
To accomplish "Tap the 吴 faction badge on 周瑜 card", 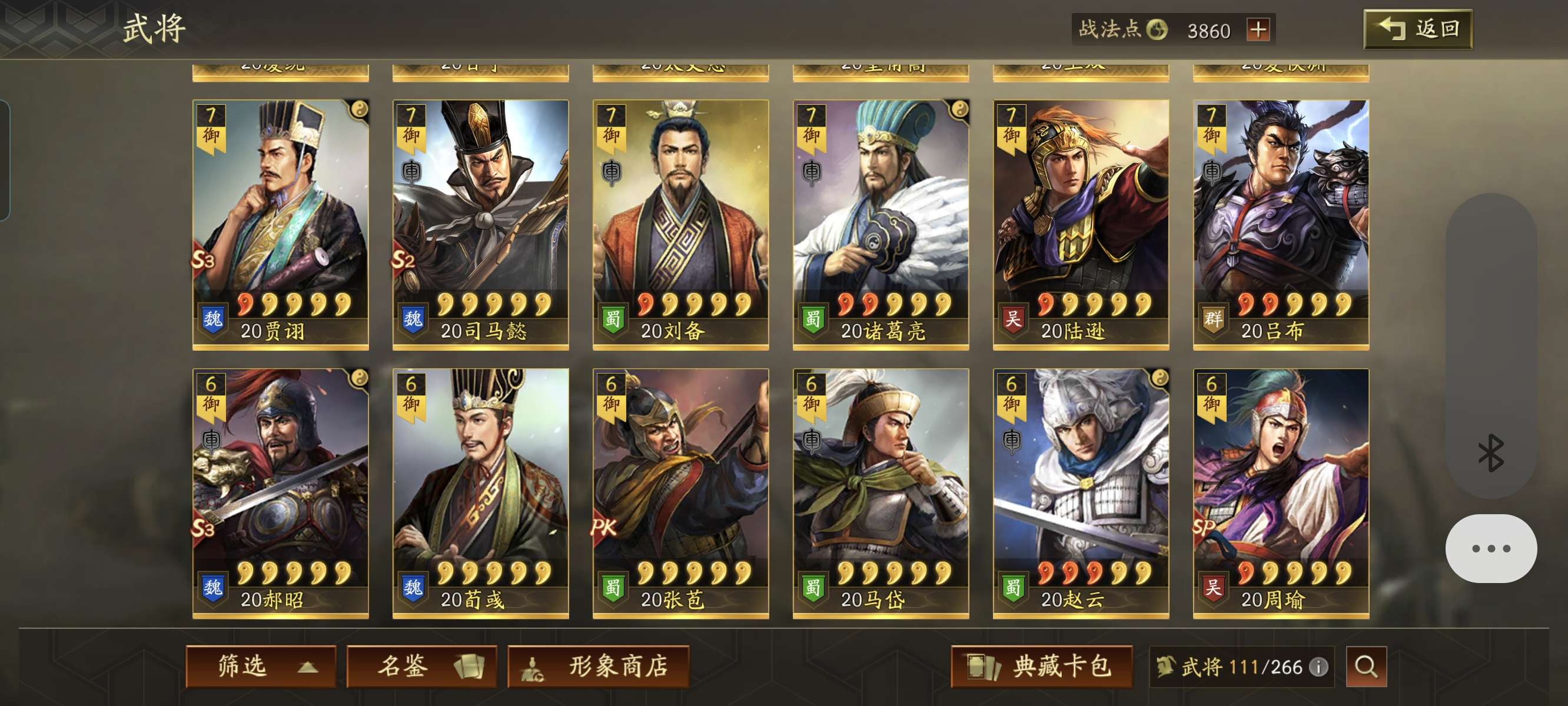I will point(1213,588).
